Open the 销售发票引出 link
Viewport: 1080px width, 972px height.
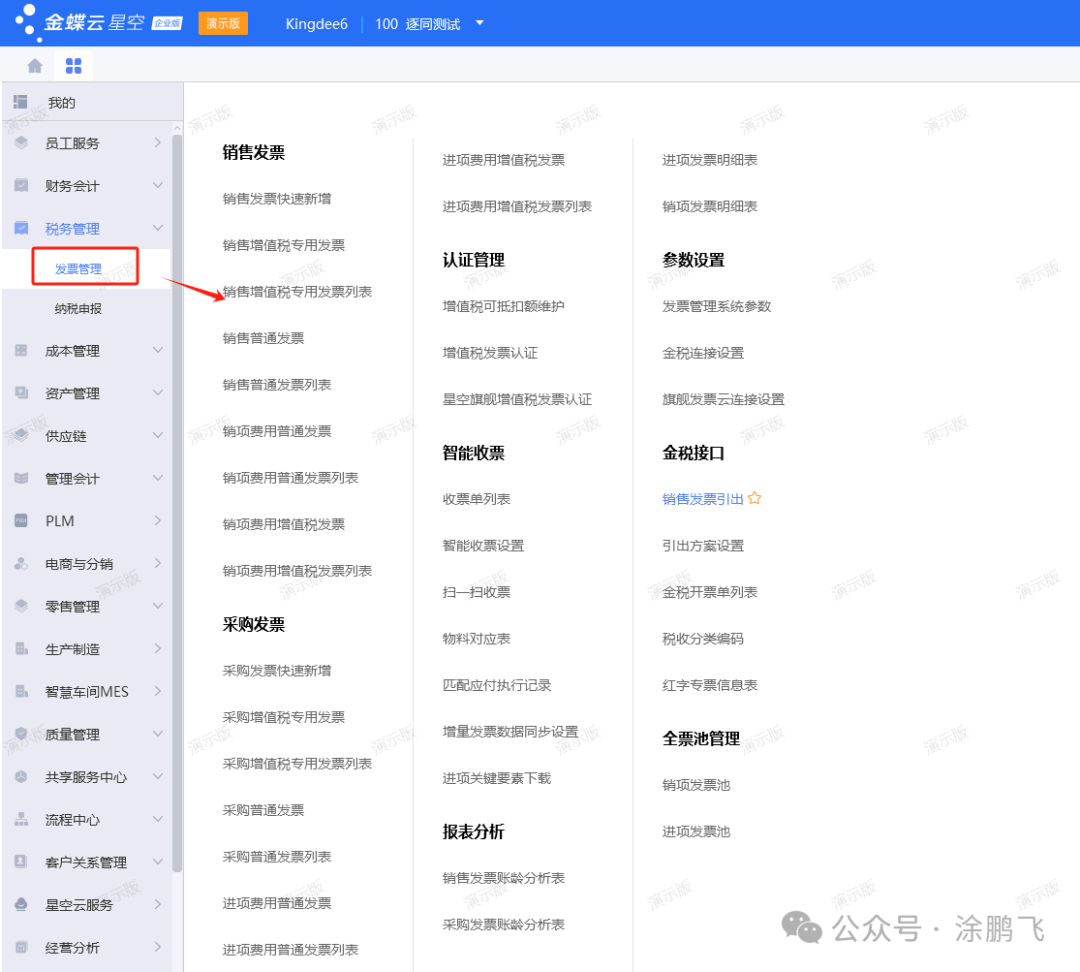tap(702, 499)
